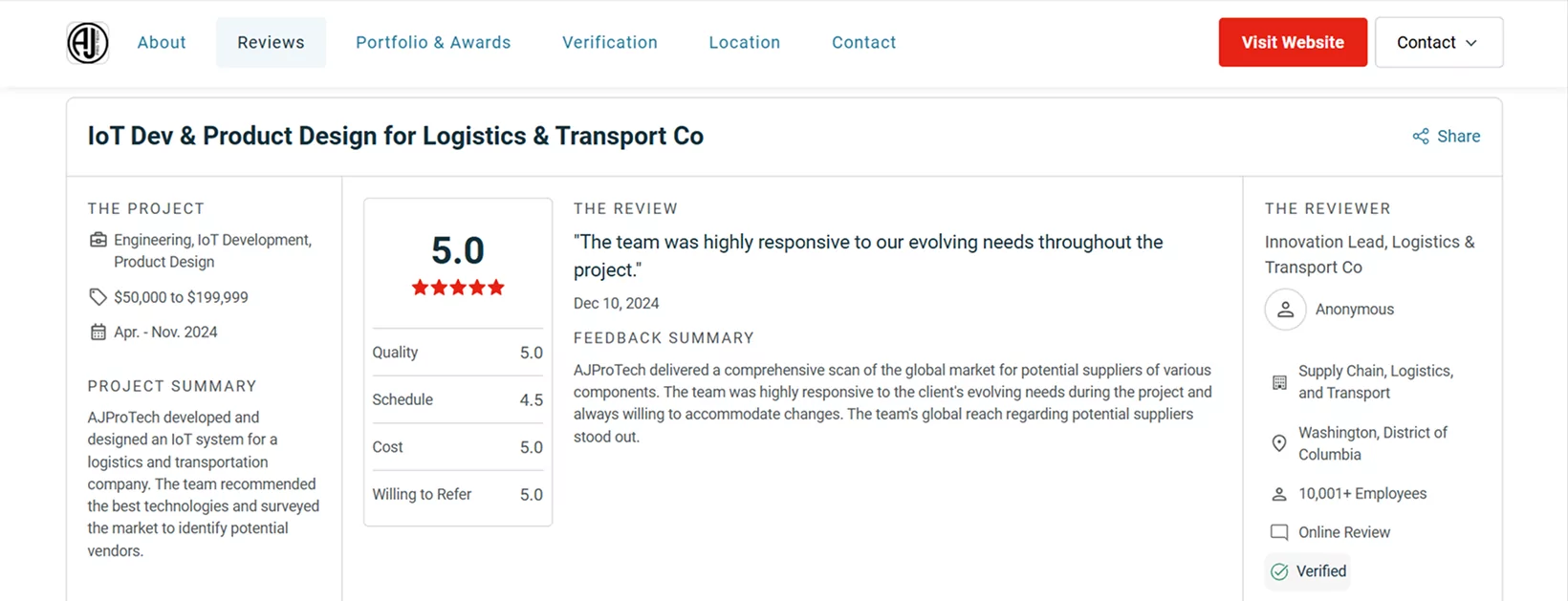Click the building icon beside Supply Chain
This screenshot has height=601, width=1568.
pyautogui.click(x=1279, y=382)
